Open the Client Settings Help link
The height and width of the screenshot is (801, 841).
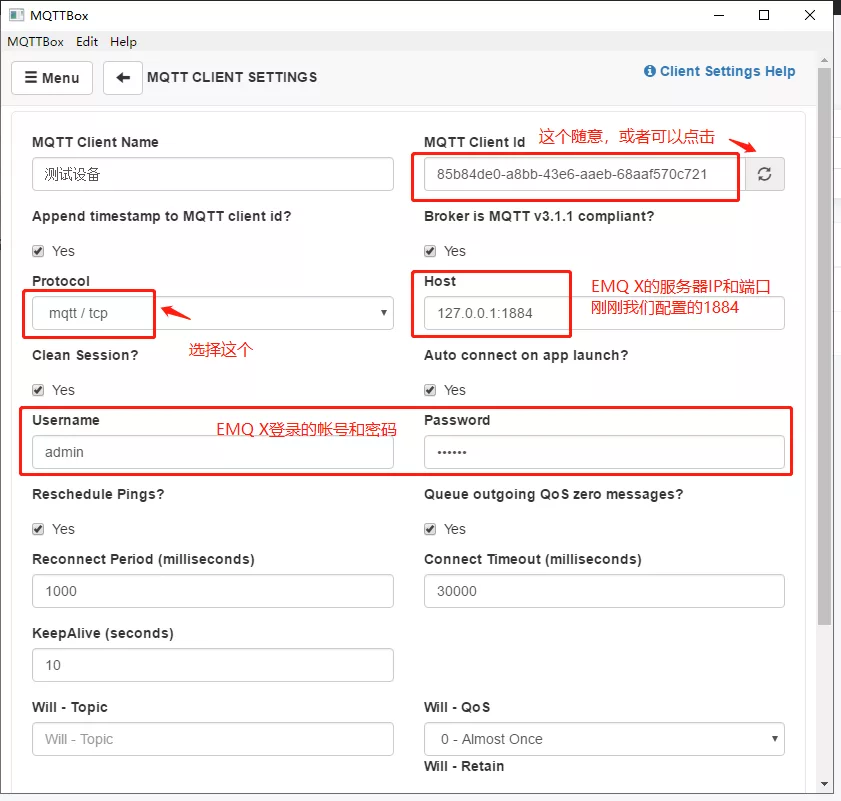point(727,71)
